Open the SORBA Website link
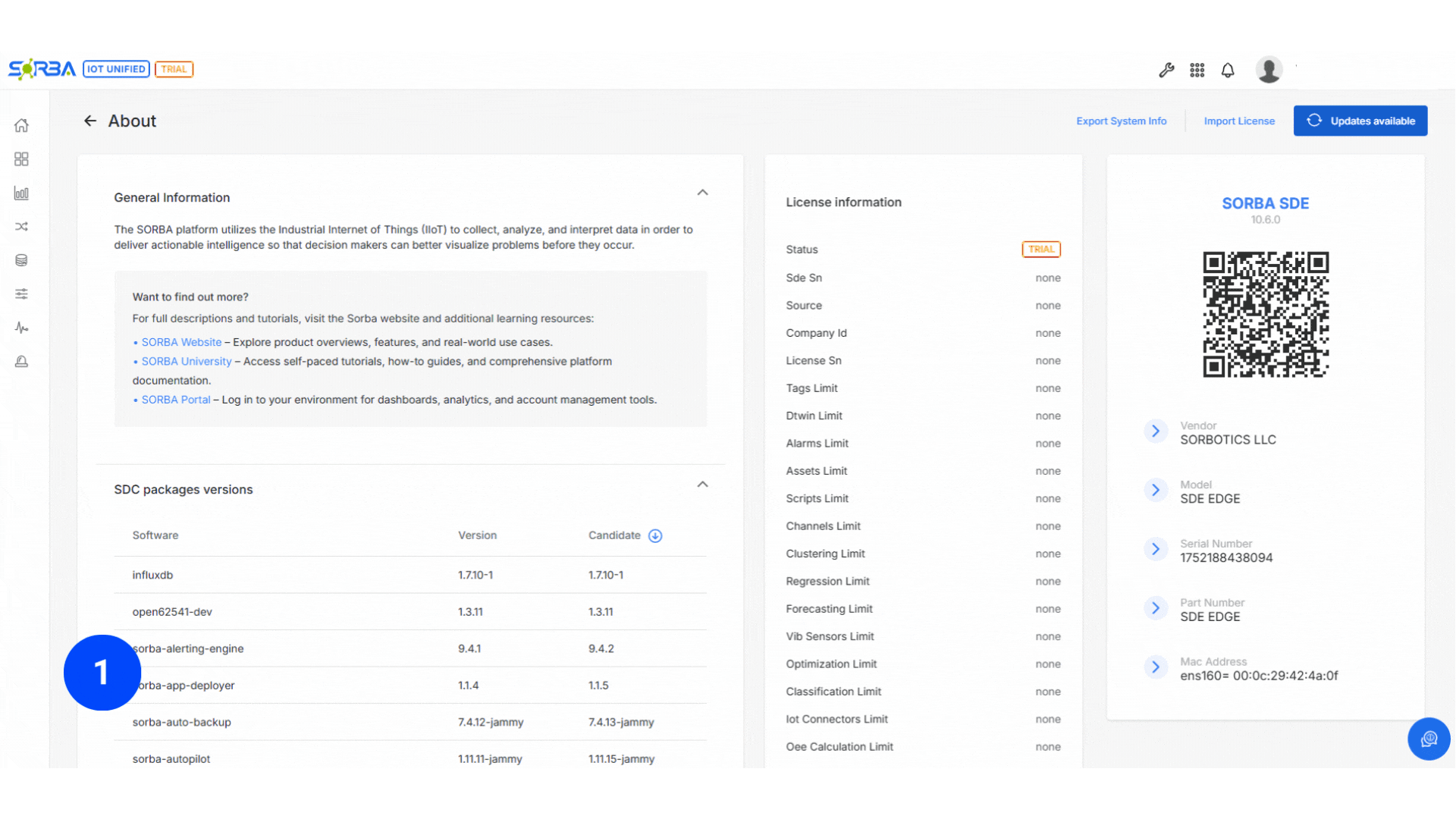Screen dimensions: 1456x819 [181, 343]
